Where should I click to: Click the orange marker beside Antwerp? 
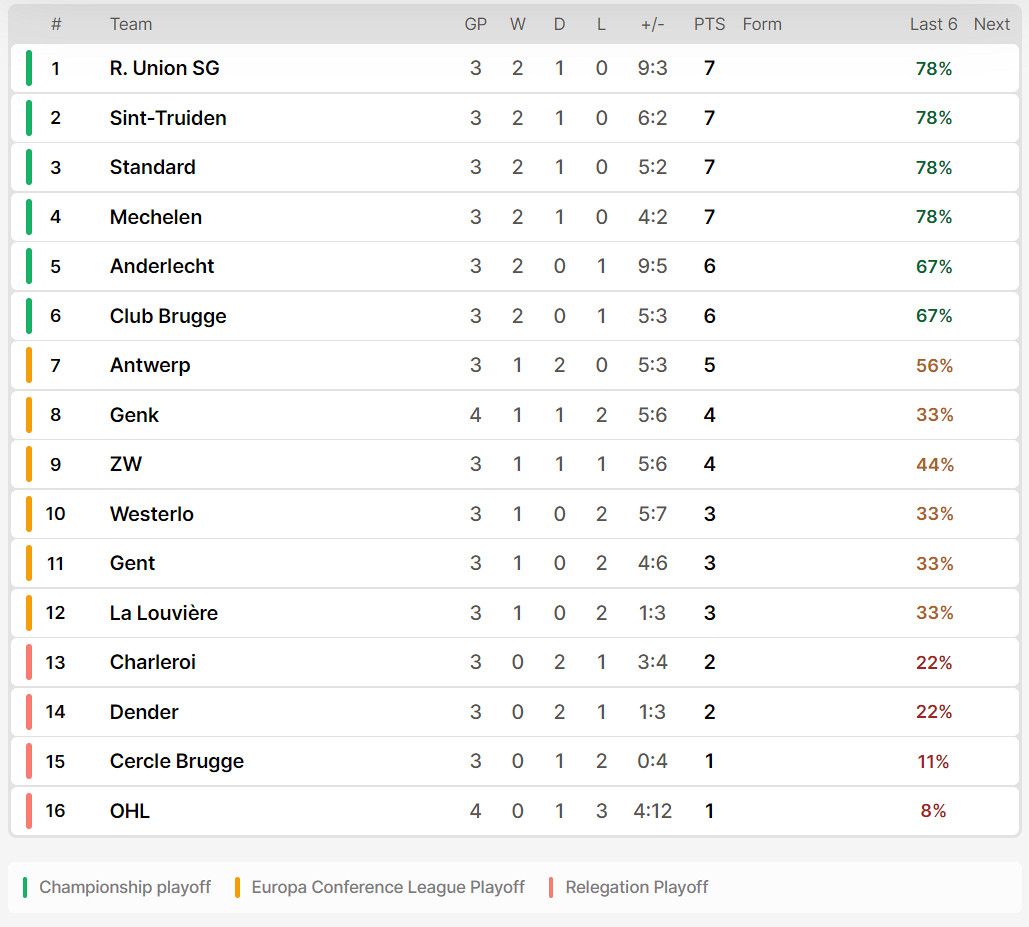[x=29, y=365]
